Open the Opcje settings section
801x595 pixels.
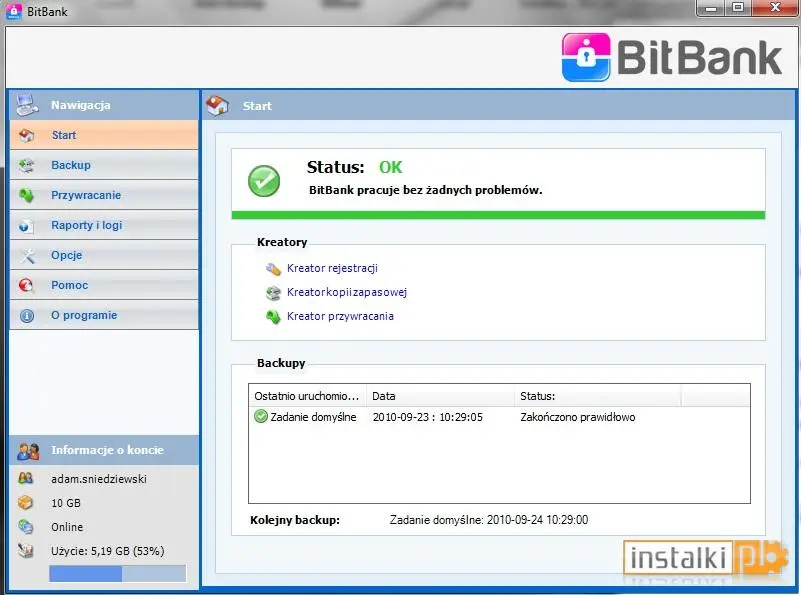tap(104, 255)
